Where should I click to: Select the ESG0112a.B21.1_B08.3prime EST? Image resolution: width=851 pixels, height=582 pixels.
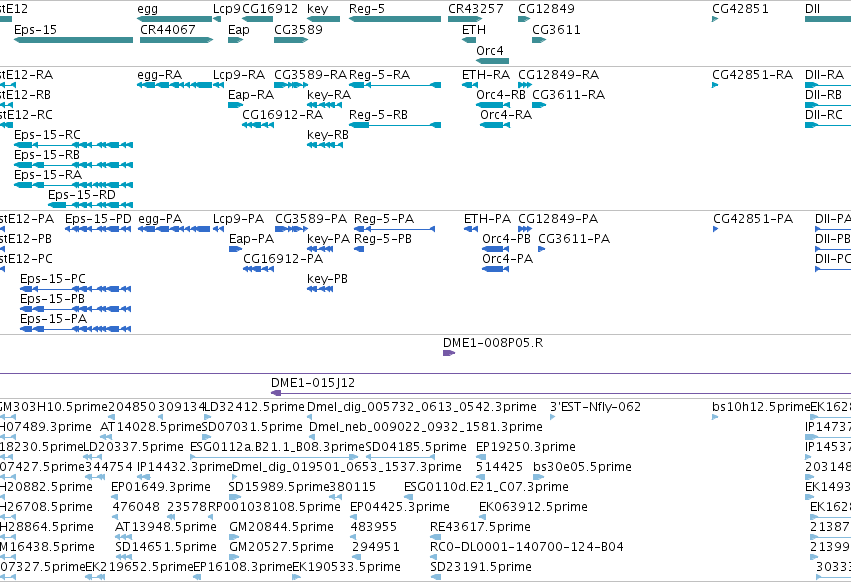(274, 457)
